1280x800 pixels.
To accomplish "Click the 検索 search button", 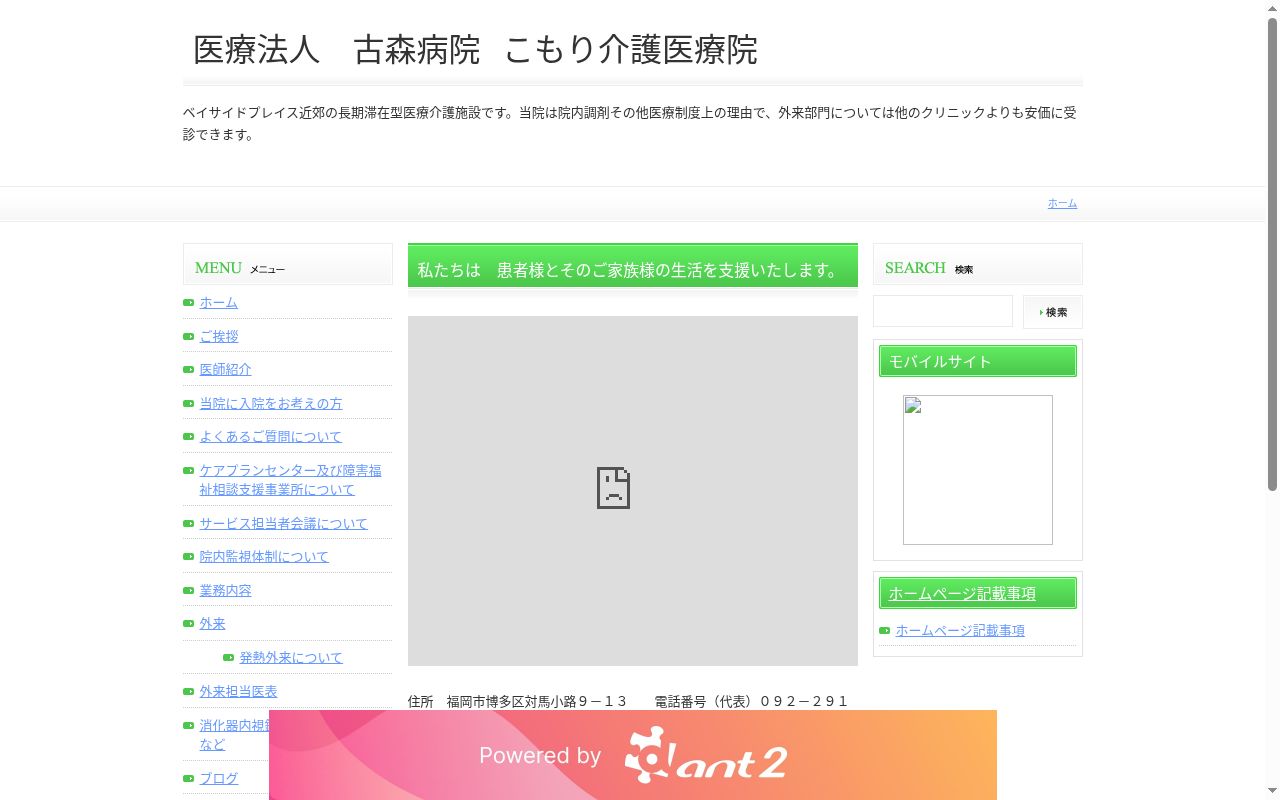I will 1052,312.
